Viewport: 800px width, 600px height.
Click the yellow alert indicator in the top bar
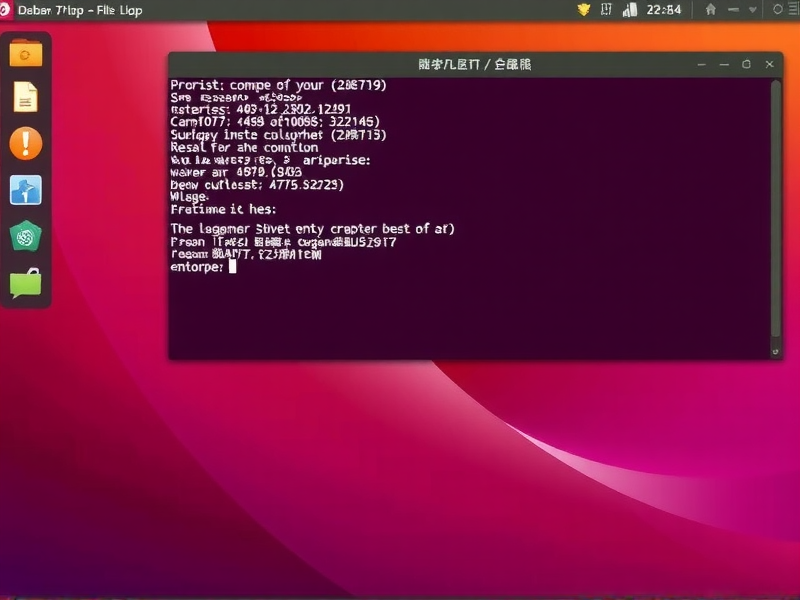tap(584, 10)
